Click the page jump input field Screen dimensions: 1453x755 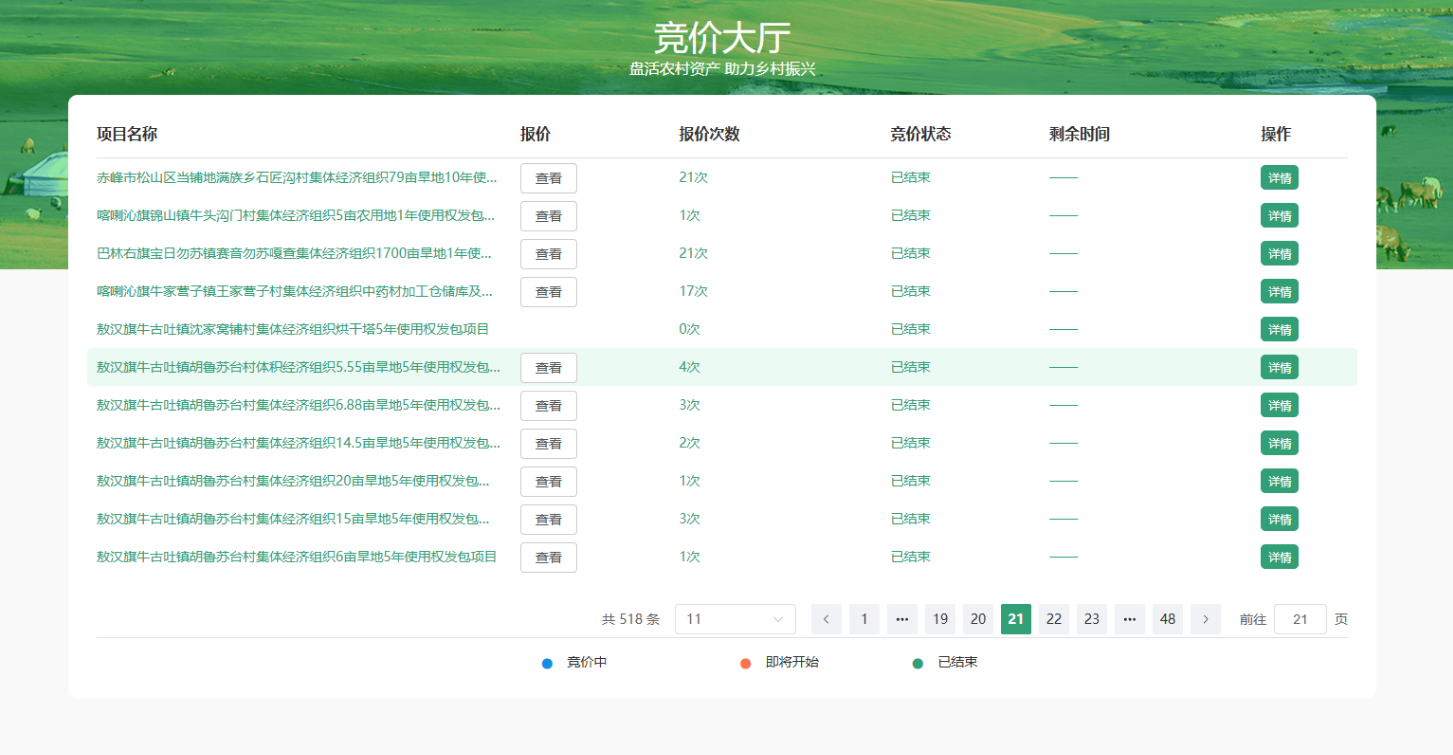pyautogui.click(x=1300, y=619)
